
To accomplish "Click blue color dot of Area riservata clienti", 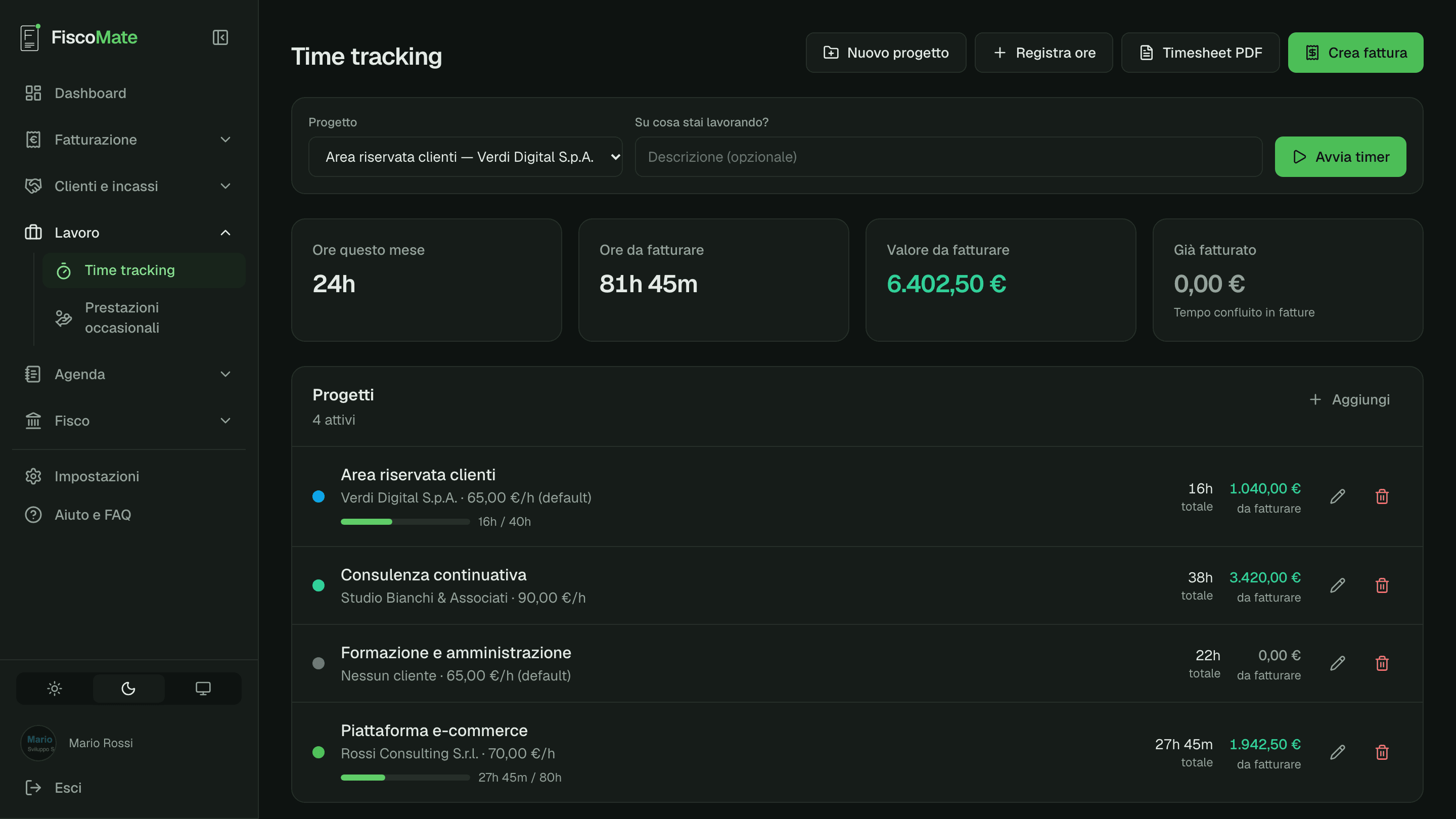I will coord(318,496).
